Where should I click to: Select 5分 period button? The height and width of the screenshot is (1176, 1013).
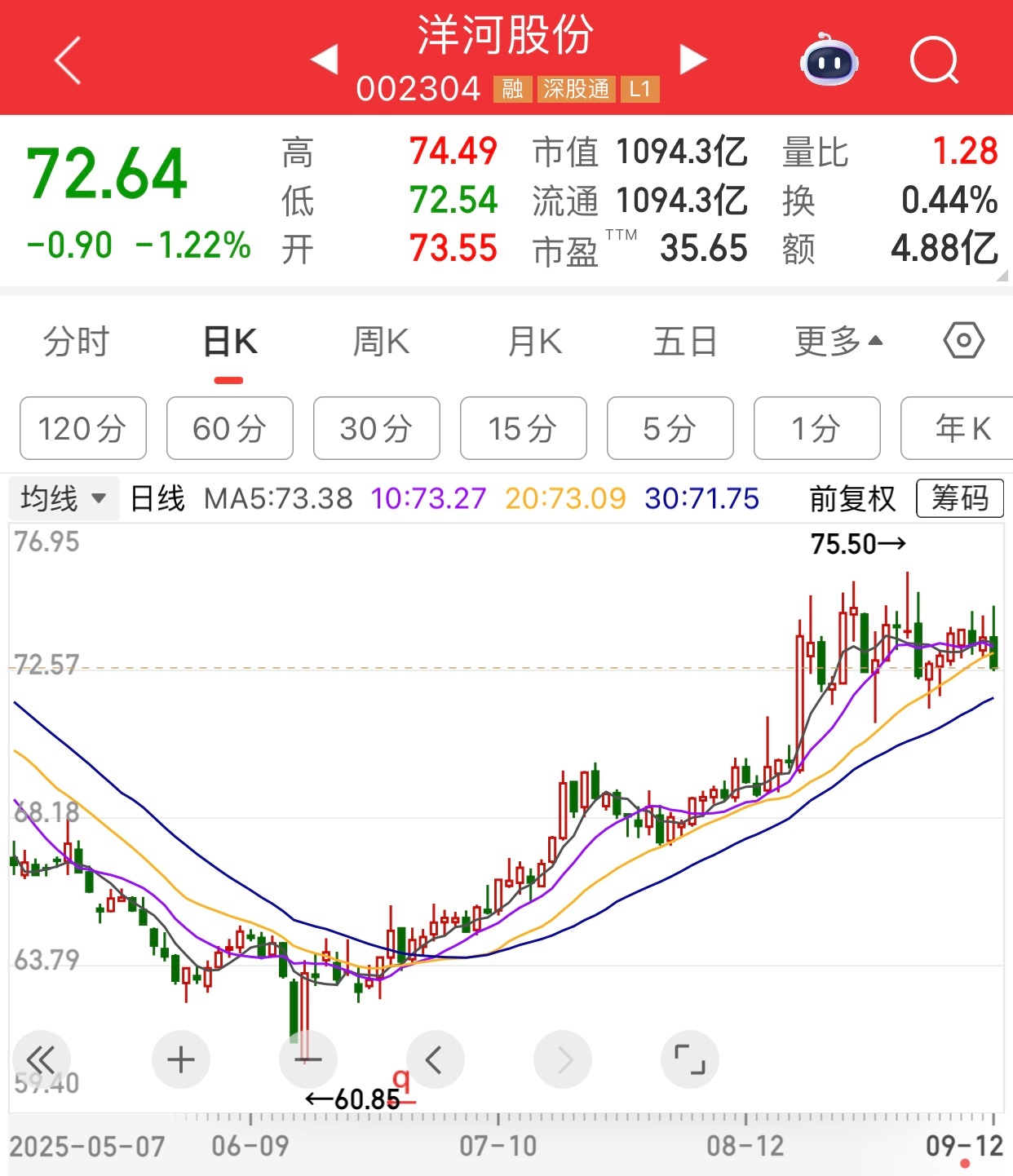670,428
